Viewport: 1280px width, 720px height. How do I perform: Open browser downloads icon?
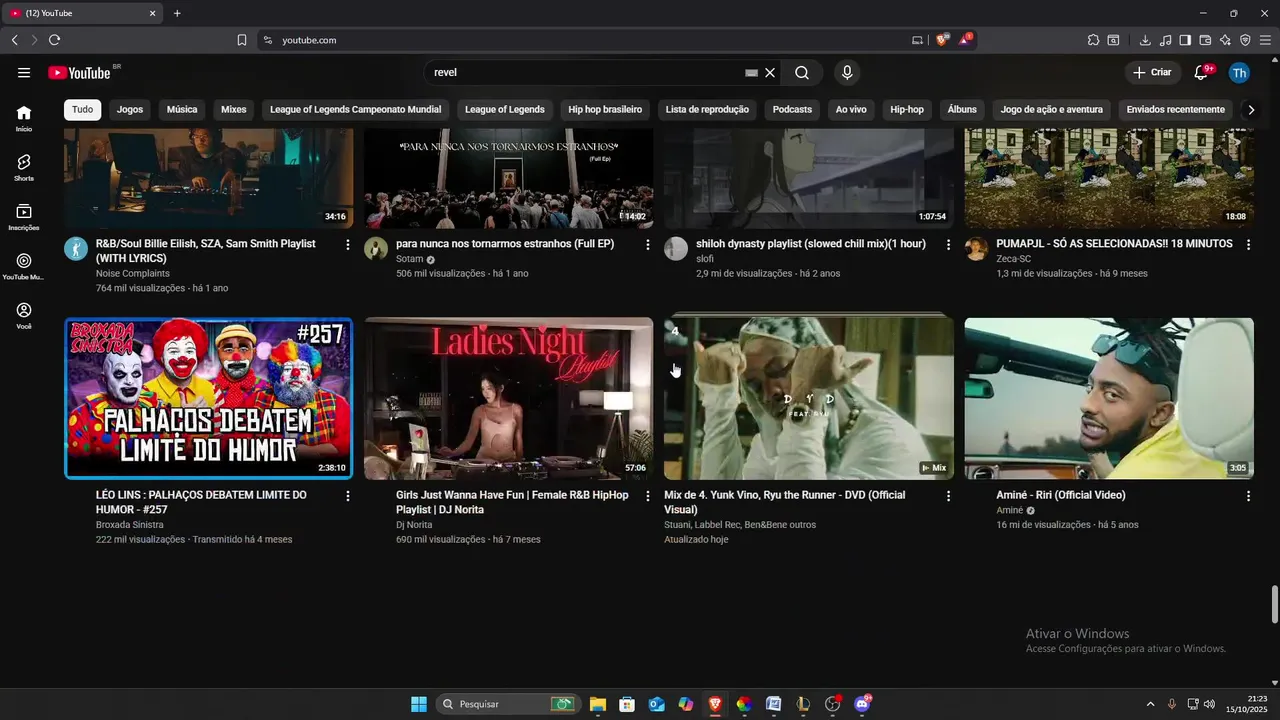[x=1145, y=40]
